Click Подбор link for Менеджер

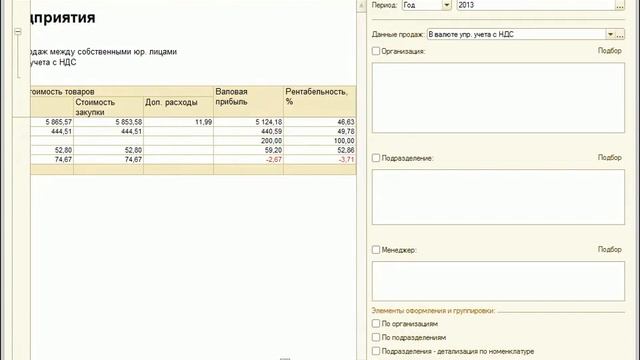pyautogui.click(x=609, y=249)
